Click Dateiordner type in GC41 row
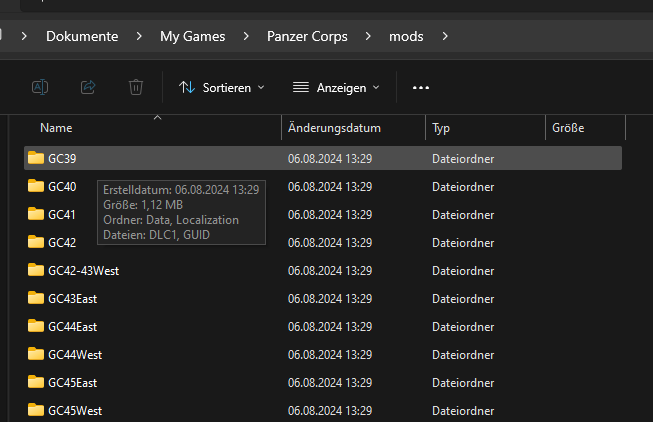653x422 pixels. [463, 215]
